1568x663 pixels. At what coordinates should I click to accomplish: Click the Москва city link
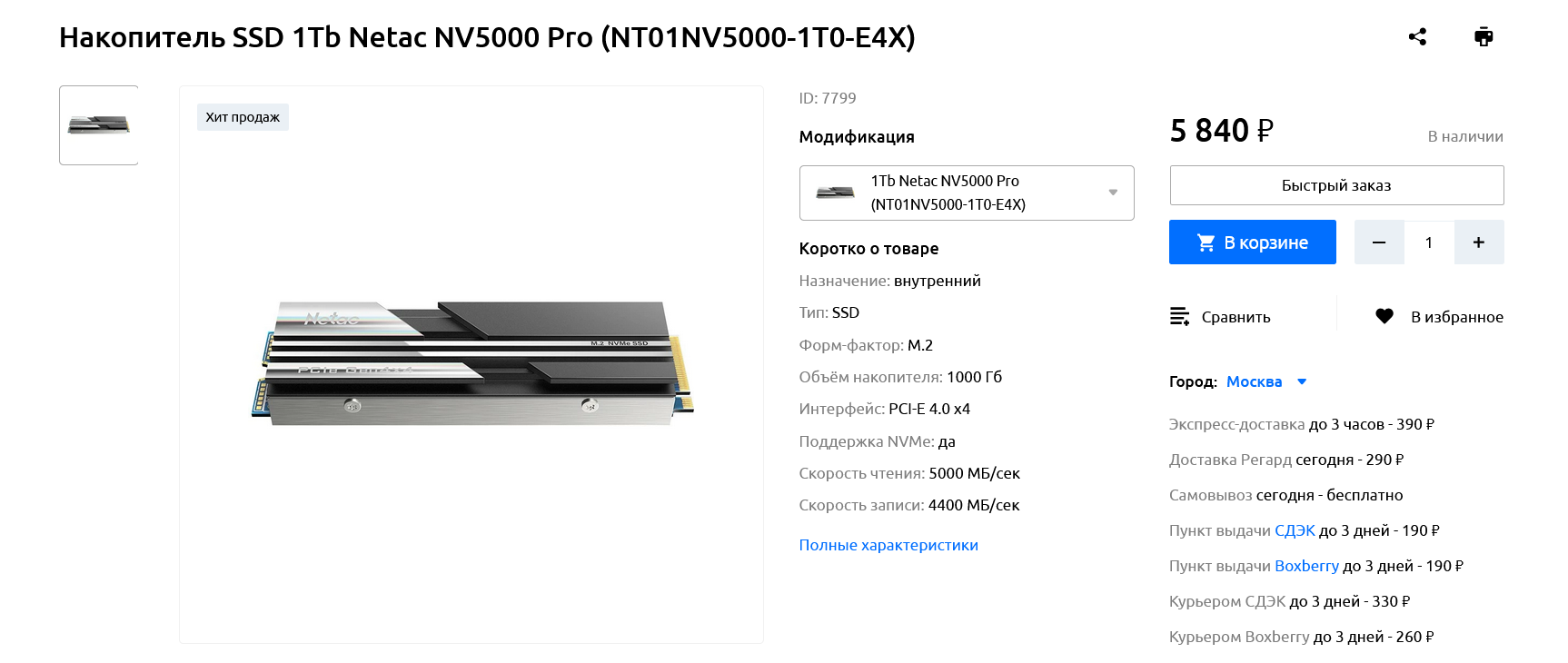pos(1254,381)
